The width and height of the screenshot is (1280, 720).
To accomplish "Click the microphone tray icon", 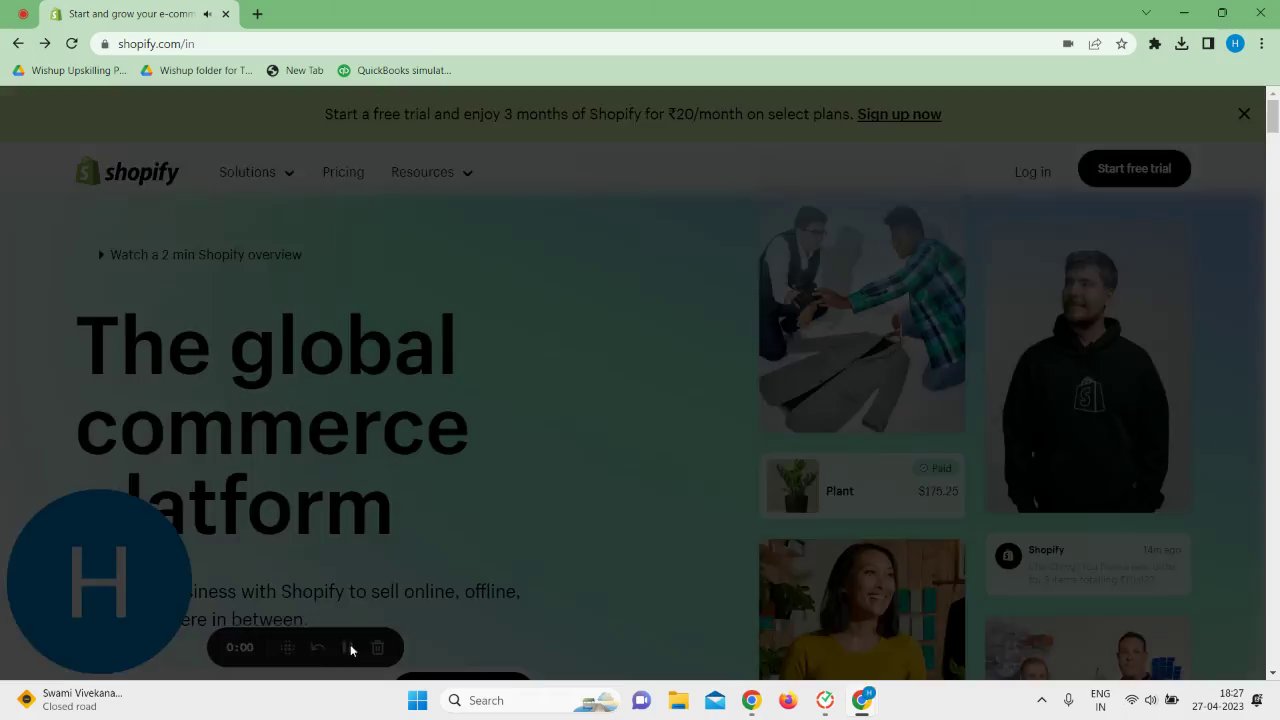I will [1068, 701].
